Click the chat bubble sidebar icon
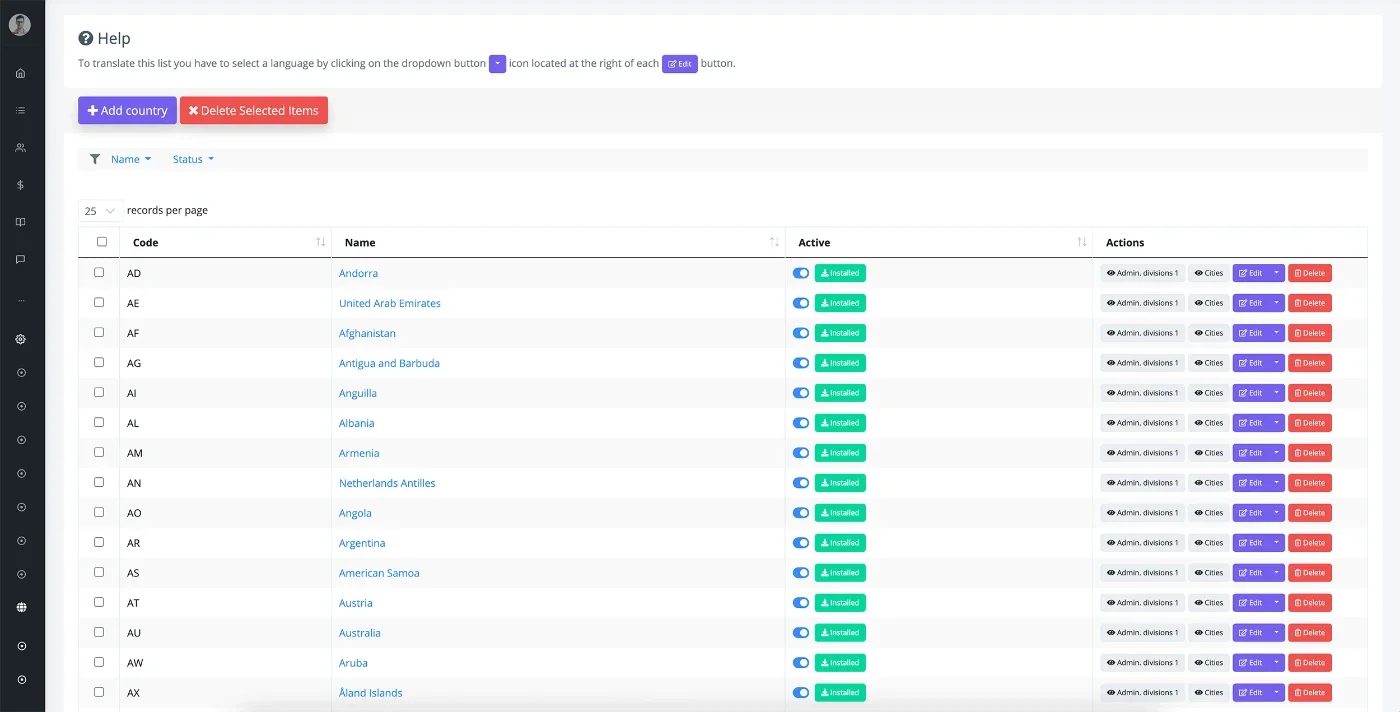Image resolution: width=1400 pixels, height=712 pixels. 21,259
